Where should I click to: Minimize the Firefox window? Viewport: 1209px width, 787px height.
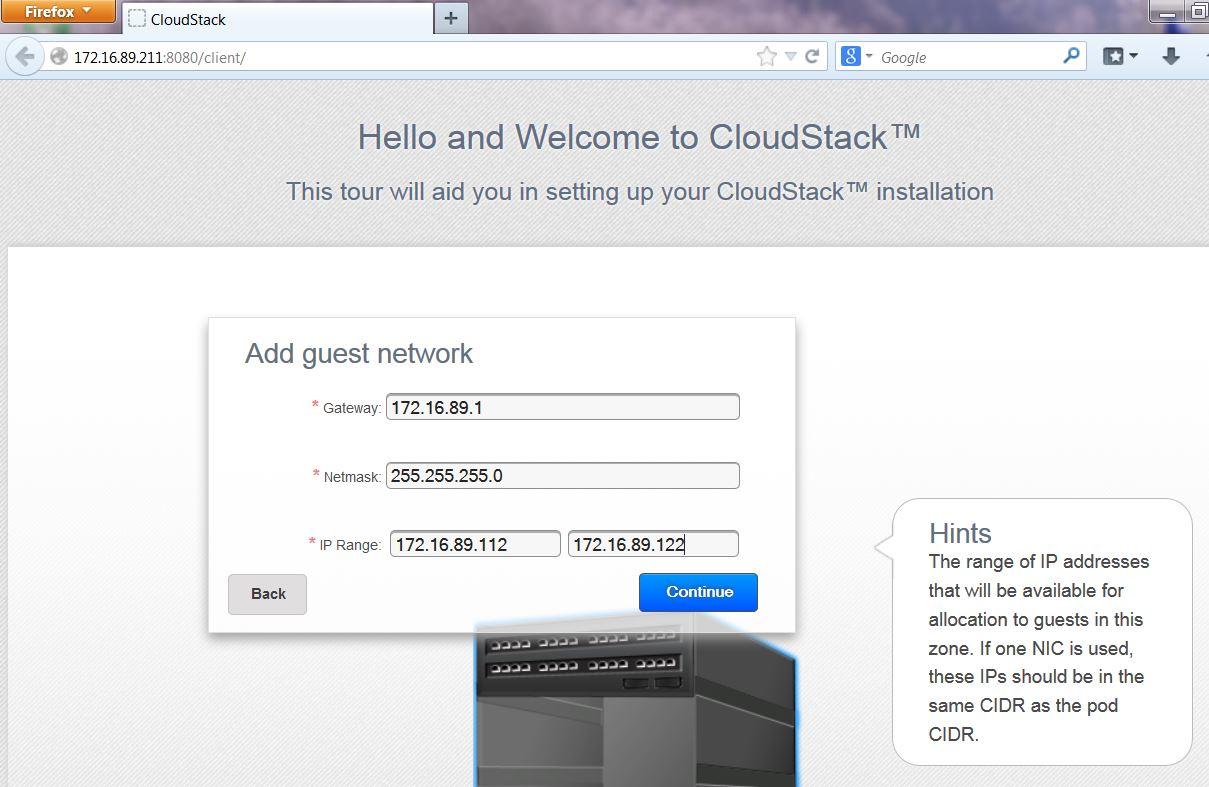1166,13
